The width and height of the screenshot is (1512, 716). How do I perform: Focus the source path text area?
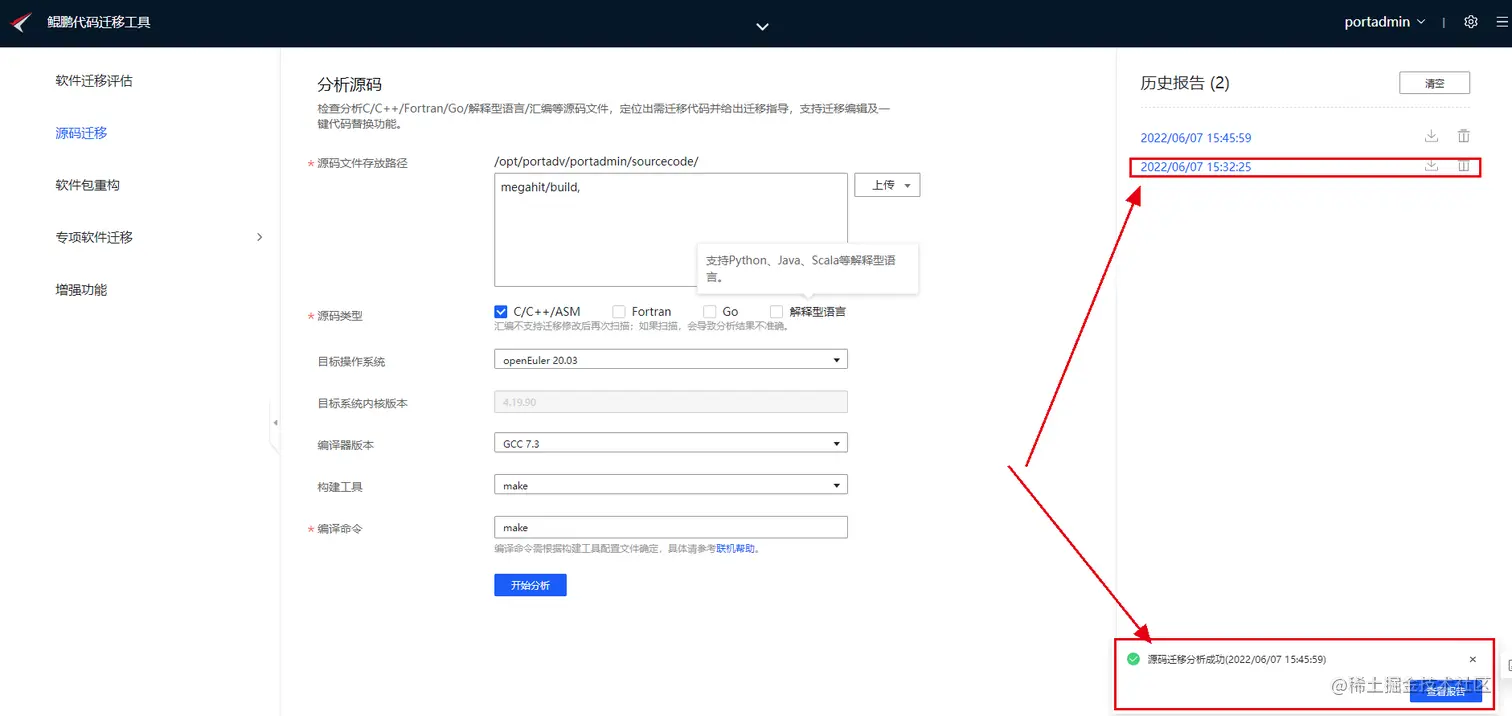click(x=671, y=230)
